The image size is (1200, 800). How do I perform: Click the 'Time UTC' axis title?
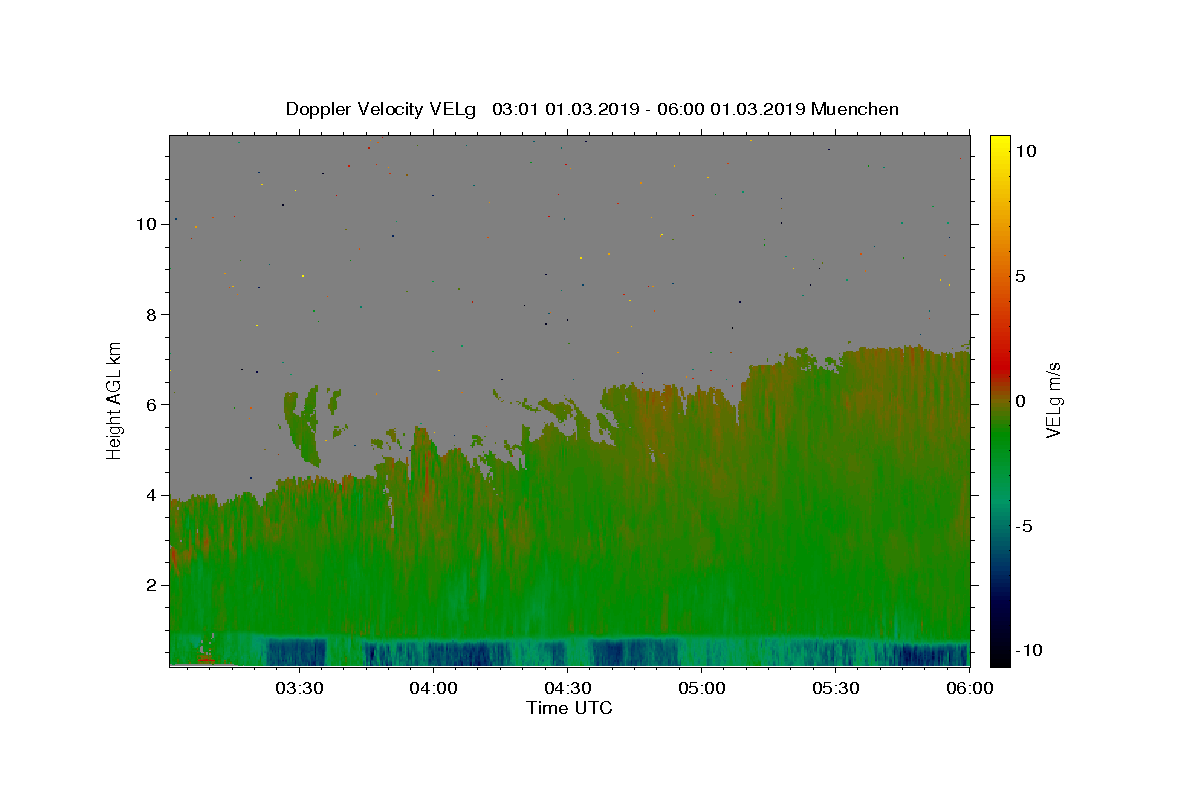569,708
